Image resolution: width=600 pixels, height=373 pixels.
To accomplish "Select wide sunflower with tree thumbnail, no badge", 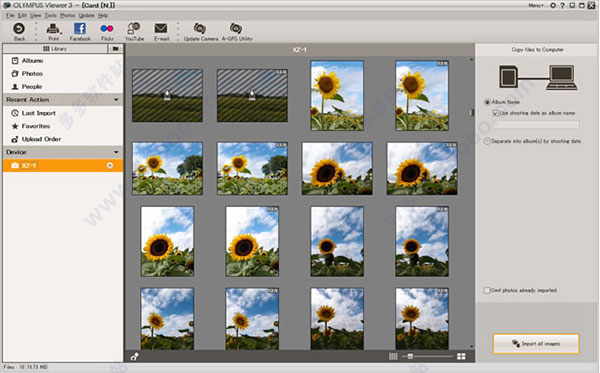I will pyautogui.click(x=168, y=169).
